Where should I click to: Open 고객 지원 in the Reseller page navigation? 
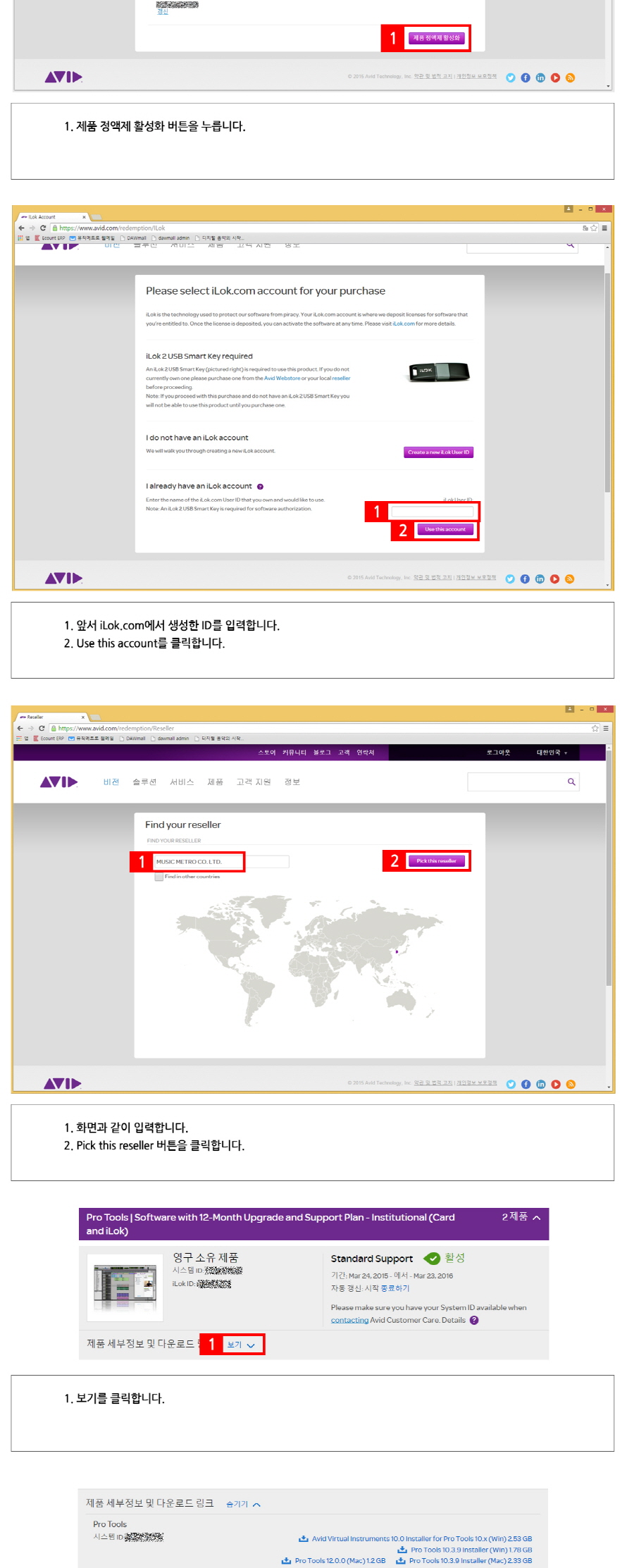[x=253, y=782]
